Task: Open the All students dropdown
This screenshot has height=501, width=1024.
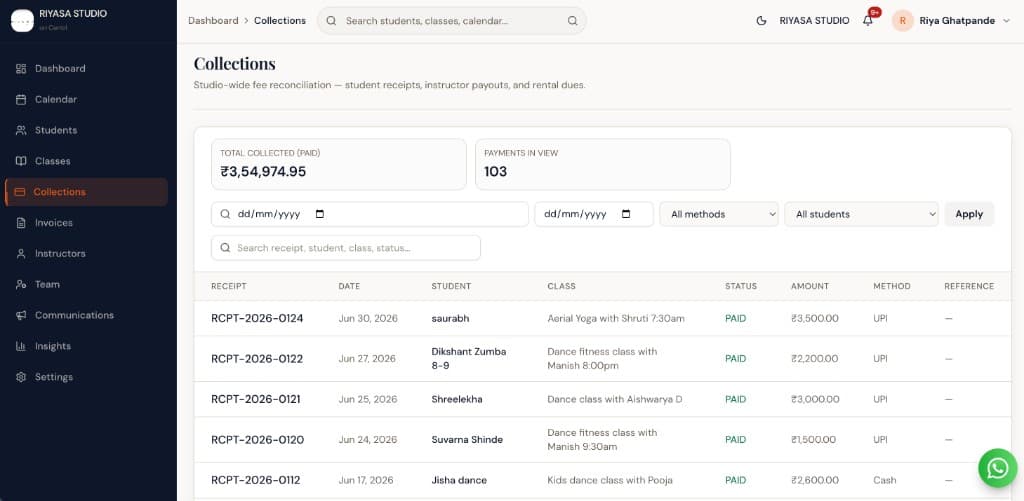Action: pos(861,214)
